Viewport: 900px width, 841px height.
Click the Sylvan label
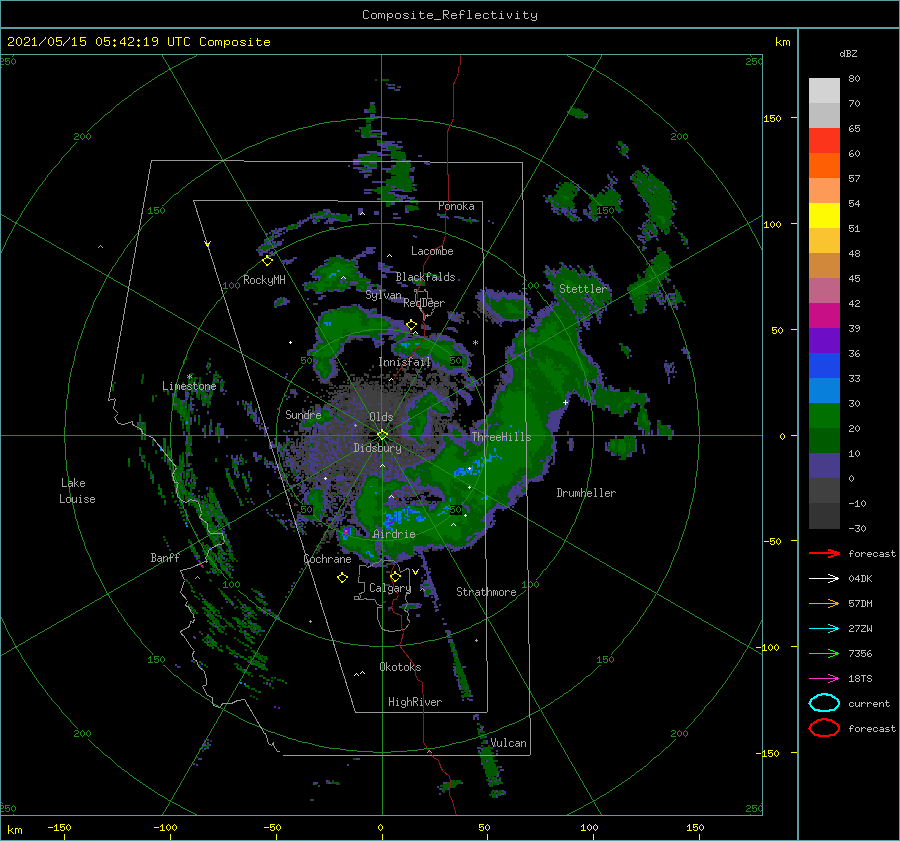click(x=383, y=296)
